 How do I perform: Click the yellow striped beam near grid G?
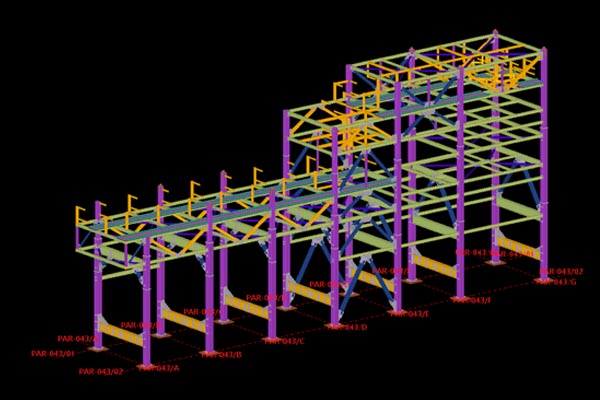click(516, 246)
